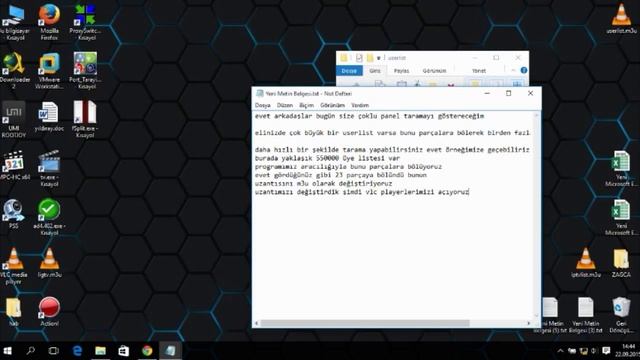Show hidden system tray icons

click(x=560, y=351)
